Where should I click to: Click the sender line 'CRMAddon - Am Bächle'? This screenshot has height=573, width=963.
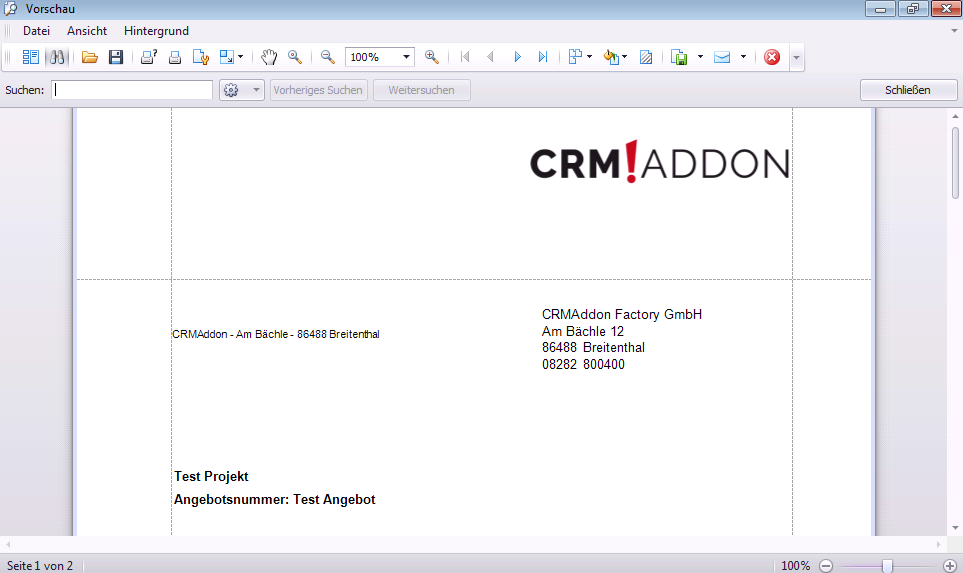click(x=276, y=334)
